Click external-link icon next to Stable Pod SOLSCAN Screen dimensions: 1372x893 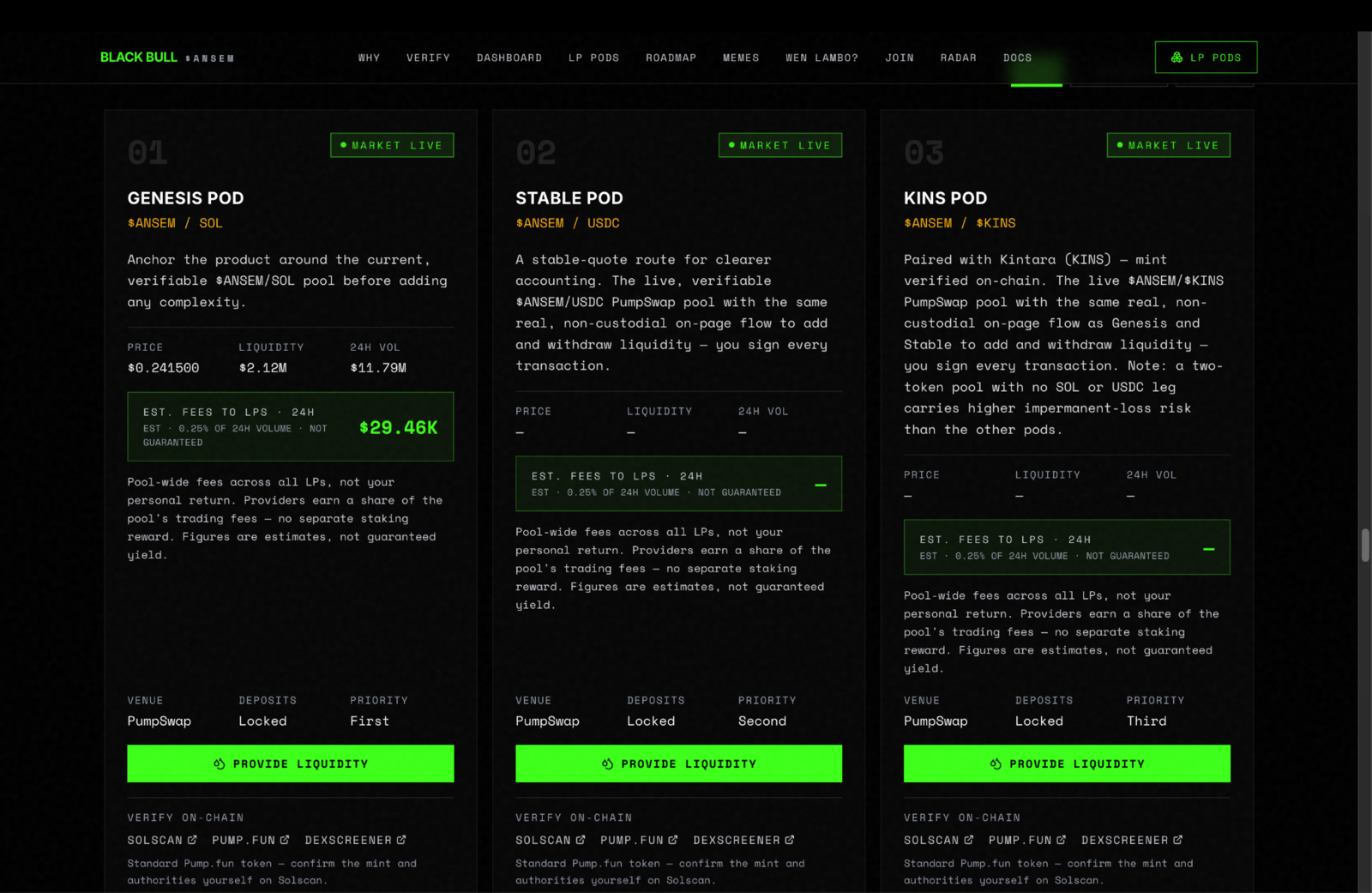581,840
